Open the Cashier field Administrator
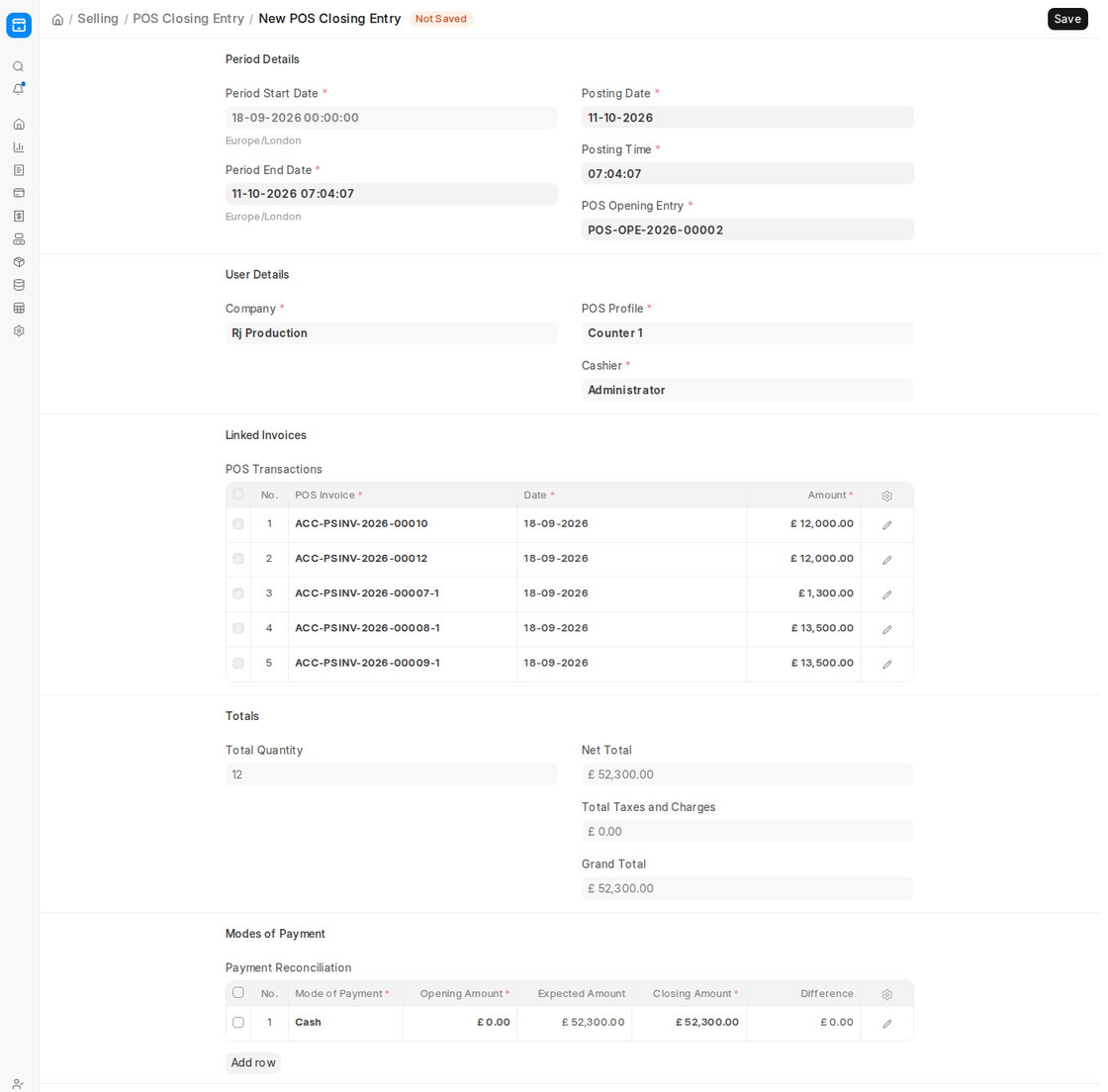This screenshot has width=1108, height=1092. click(747, 390)
